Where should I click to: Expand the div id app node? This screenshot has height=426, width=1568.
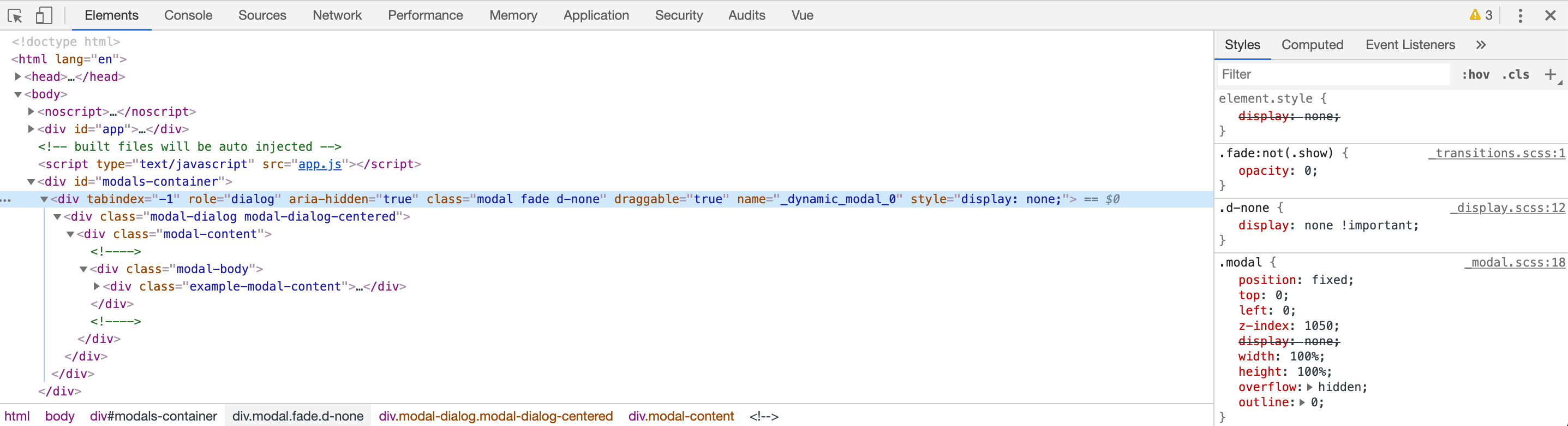[31, 128]
